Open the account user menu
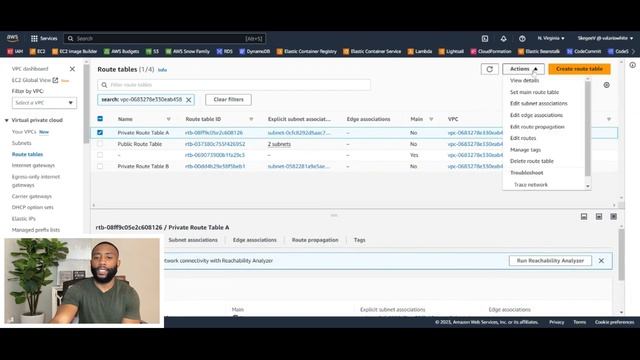Viewport: 640px width, 360px height. (x=605, y=38)
